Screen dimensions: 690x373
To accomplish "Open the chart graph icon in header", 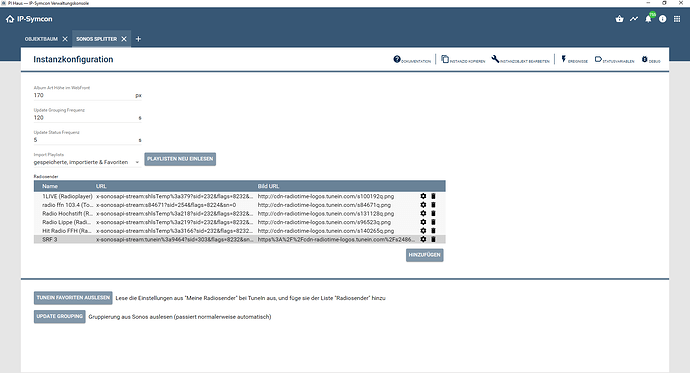I will coord(634,19).
